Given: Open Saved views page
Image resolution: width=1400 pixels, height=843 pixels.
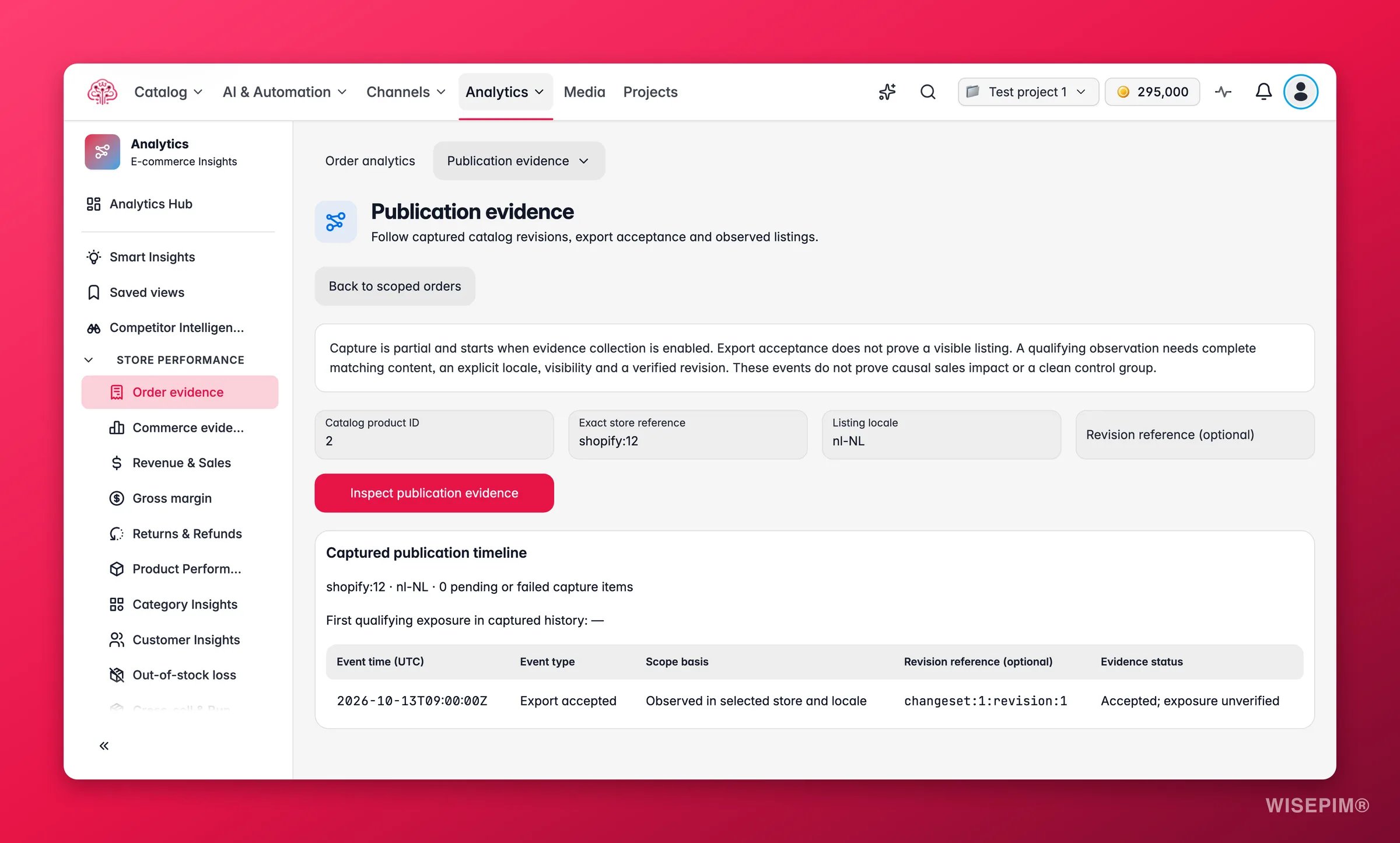Looking at the screenshot, I should (x=179, y=292).
